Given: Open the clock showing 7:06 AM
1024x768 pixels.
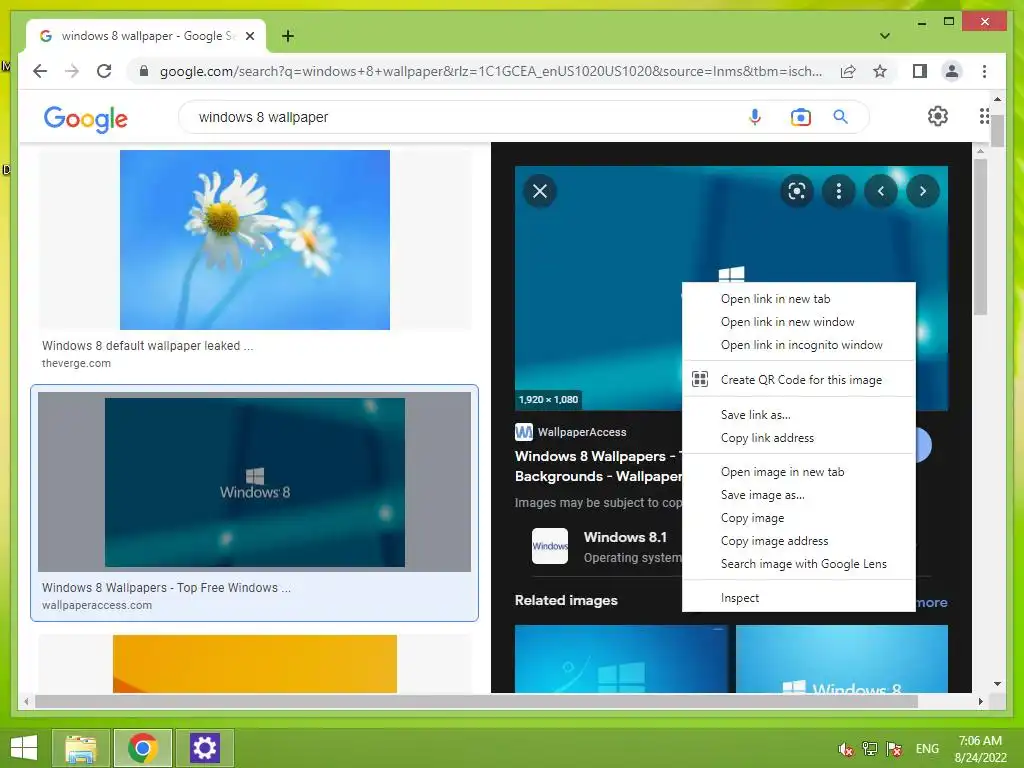Looking at the screenshot, I should [980, 749].
